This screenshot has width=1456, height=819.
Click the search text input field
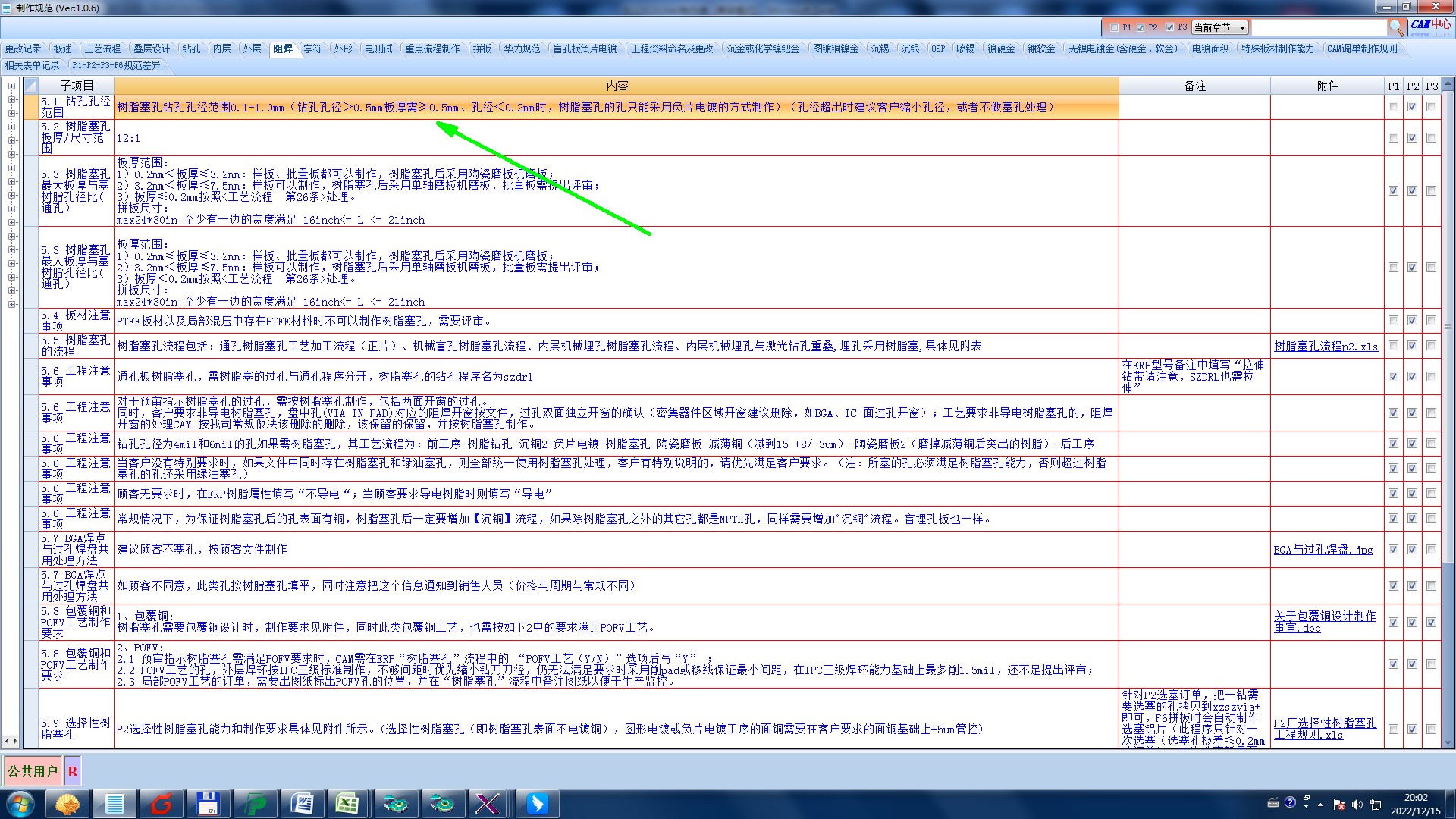pos(1318,27)
